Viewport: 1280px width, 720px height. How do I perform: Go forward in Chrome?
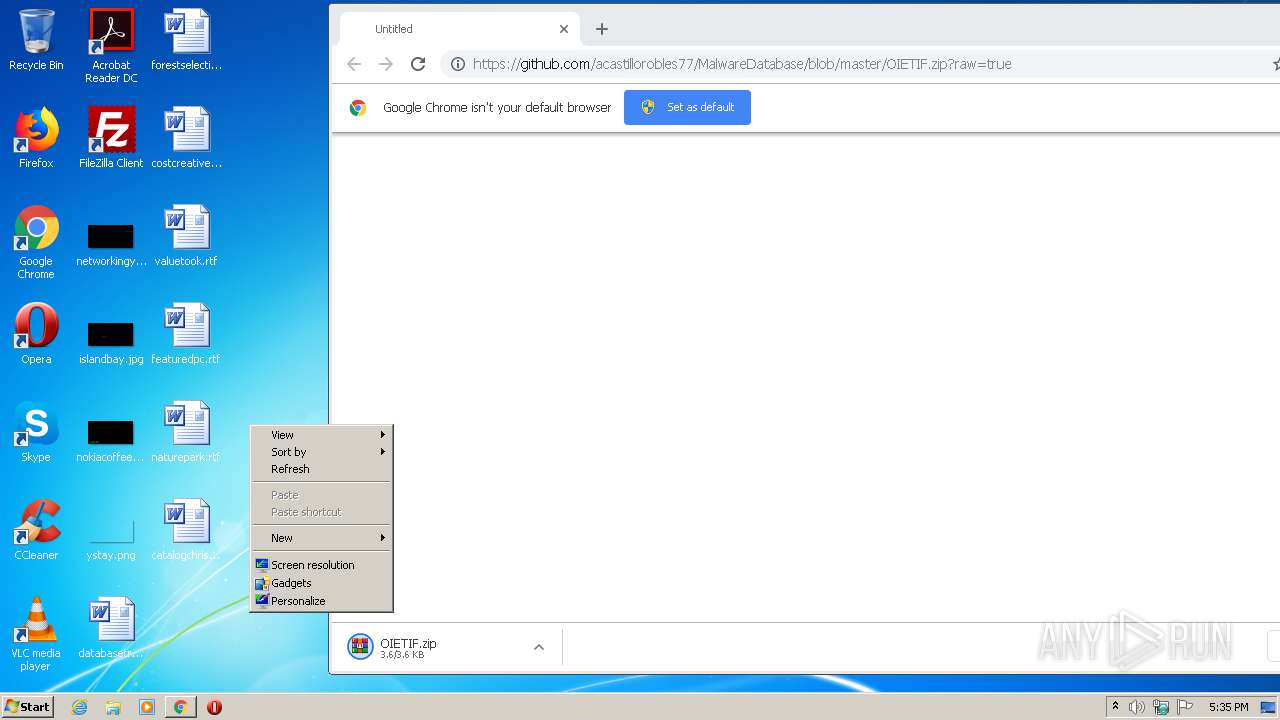pos(386,64)
